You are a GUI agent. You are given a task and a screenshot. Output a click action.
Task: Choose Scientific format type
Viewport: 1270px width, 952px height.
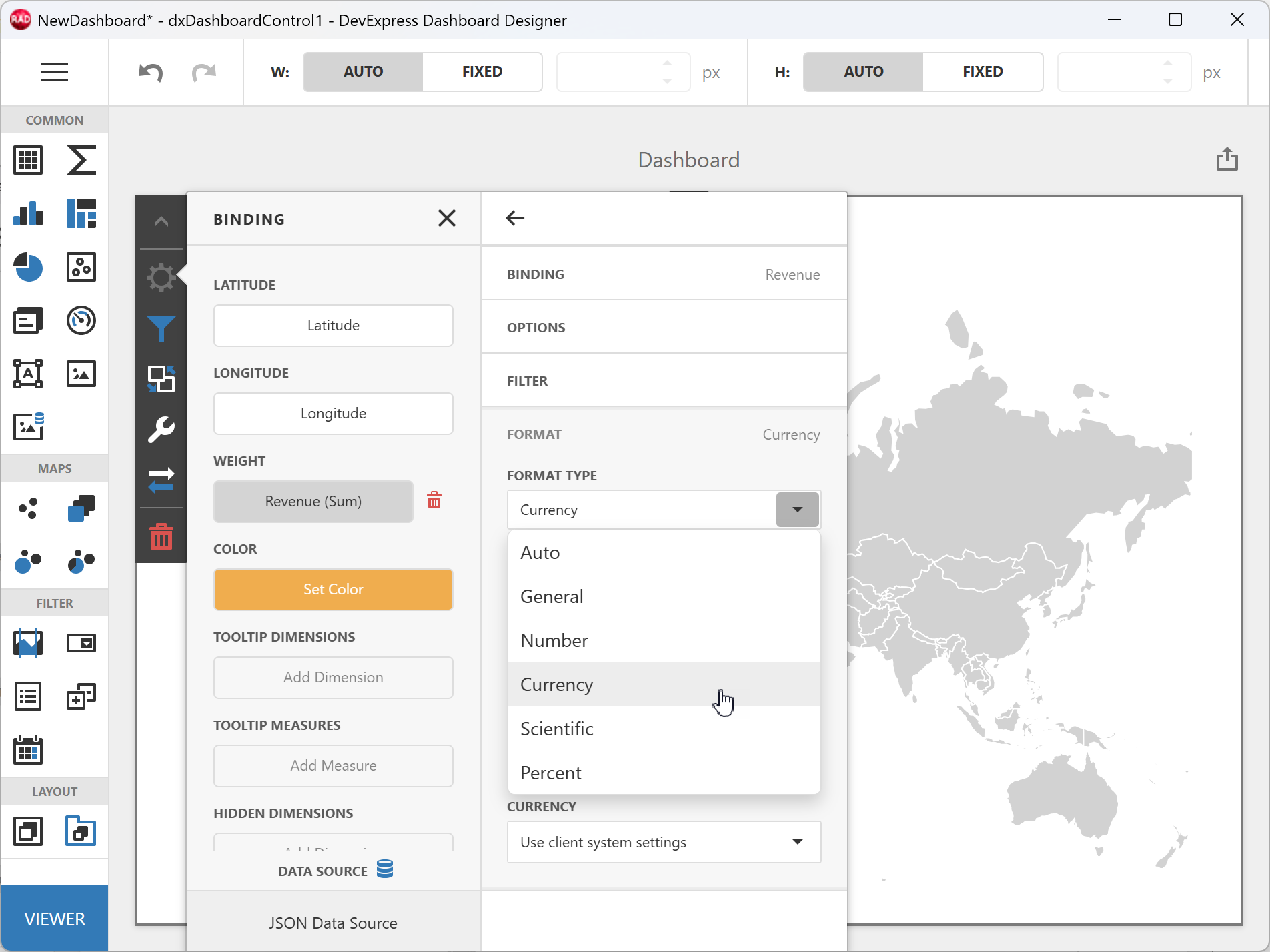[664, 729]
